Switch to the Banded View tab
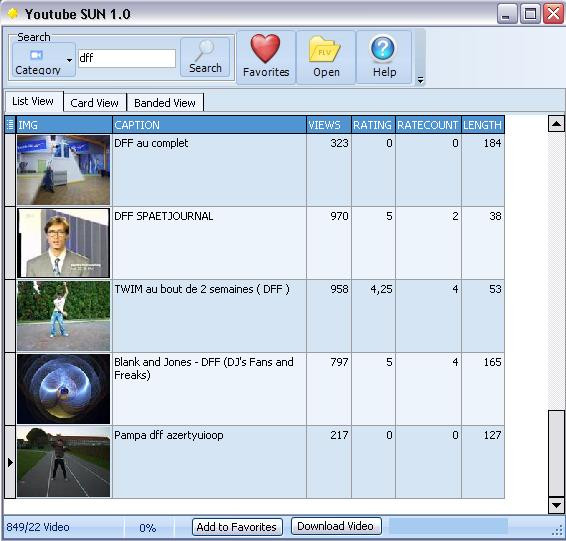566x541 pixels. (165, 103)
